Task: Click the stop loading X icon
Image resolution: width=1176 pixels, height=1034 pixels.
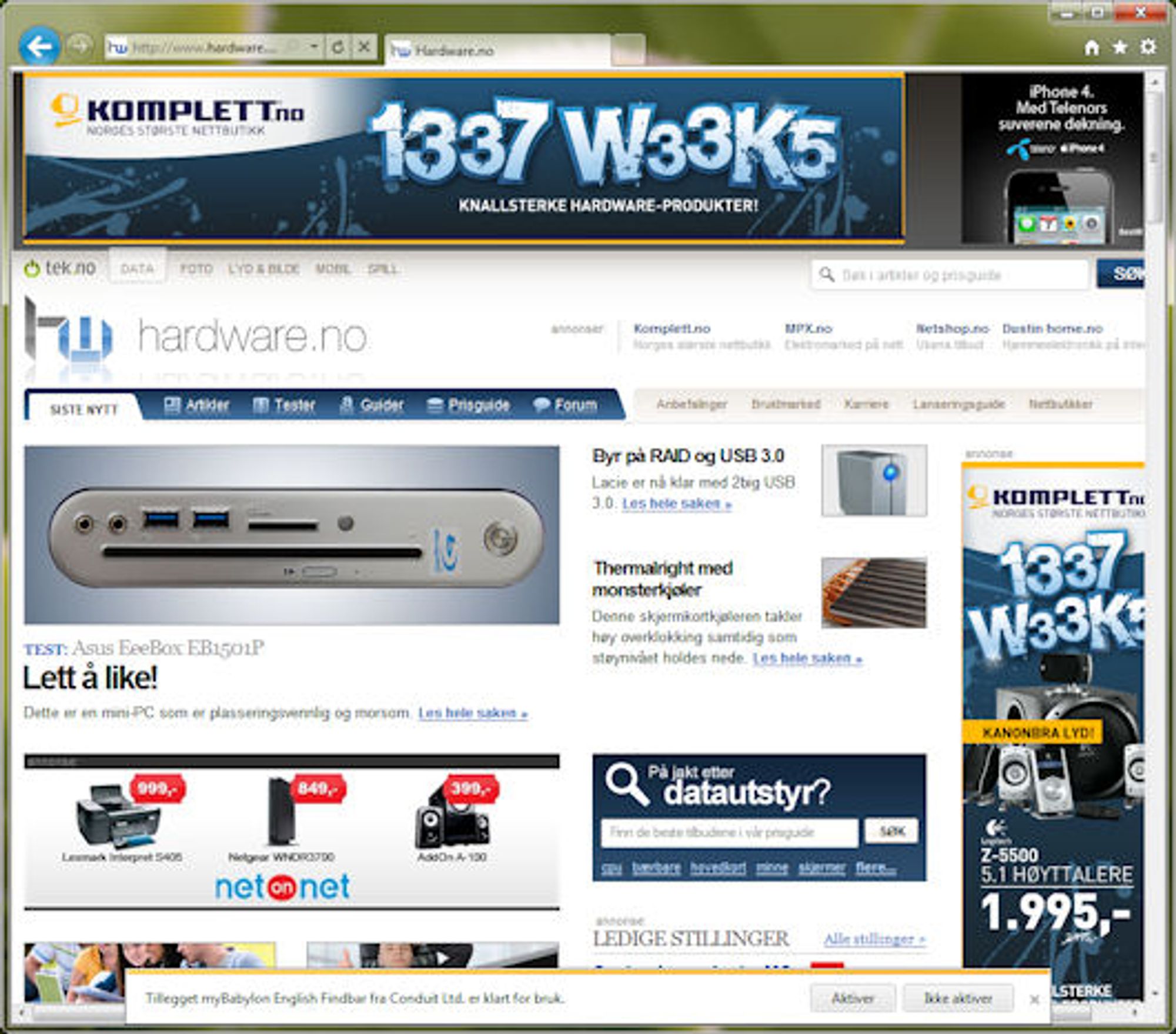Action: 365,47
